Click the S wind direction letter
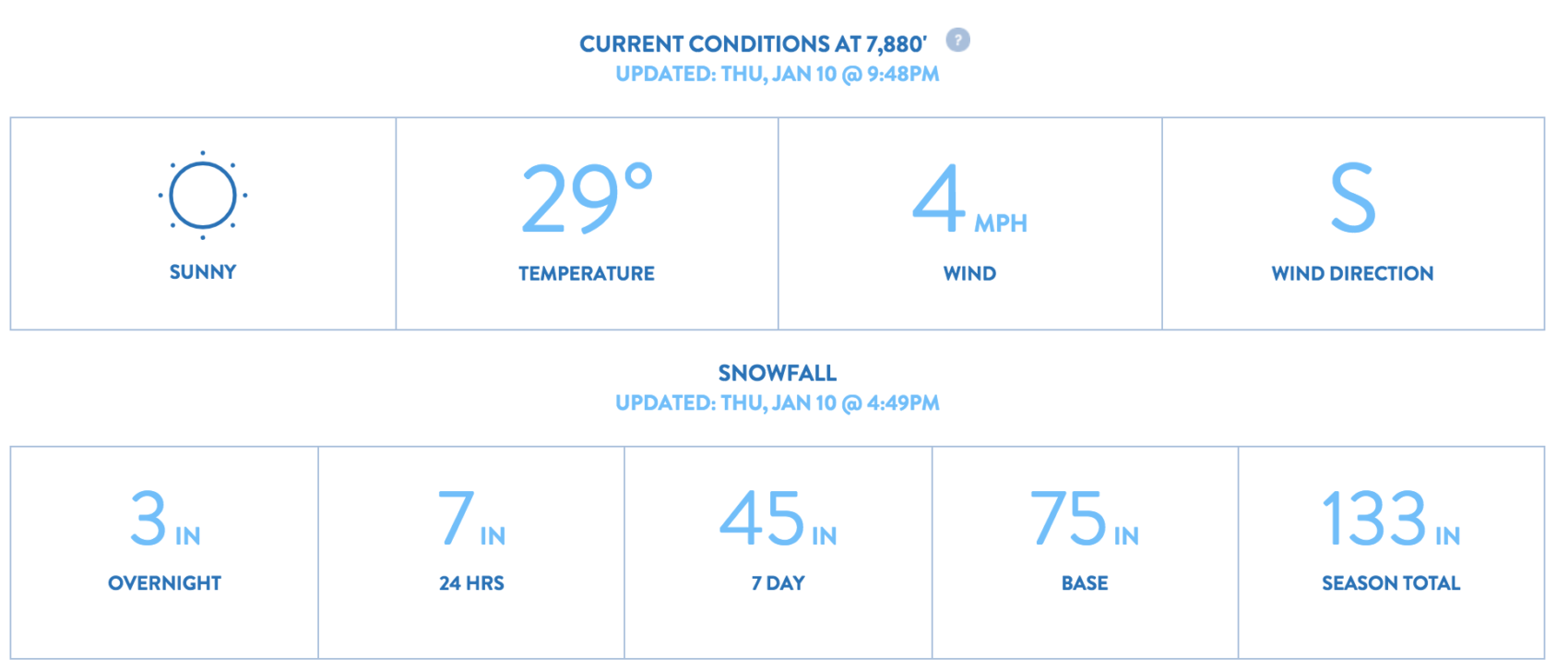1568x671 pixels. tap(1352, 198)
